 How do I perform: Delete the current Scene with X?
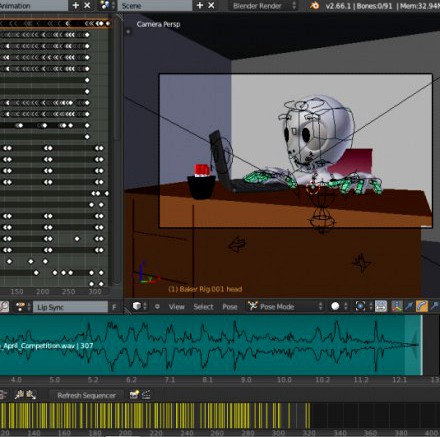tap(211, 5)
